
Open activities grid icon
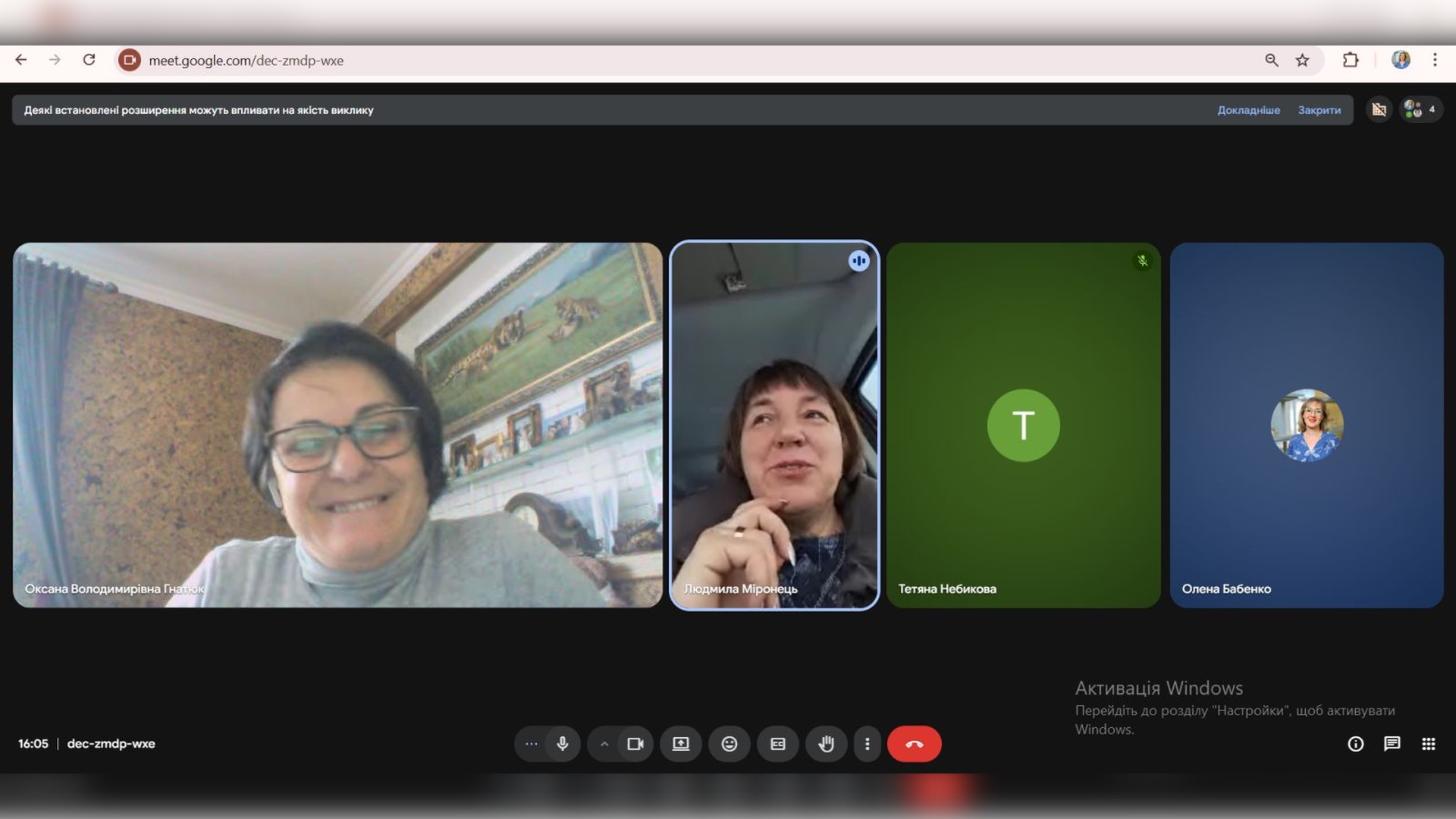(1428, 744)
